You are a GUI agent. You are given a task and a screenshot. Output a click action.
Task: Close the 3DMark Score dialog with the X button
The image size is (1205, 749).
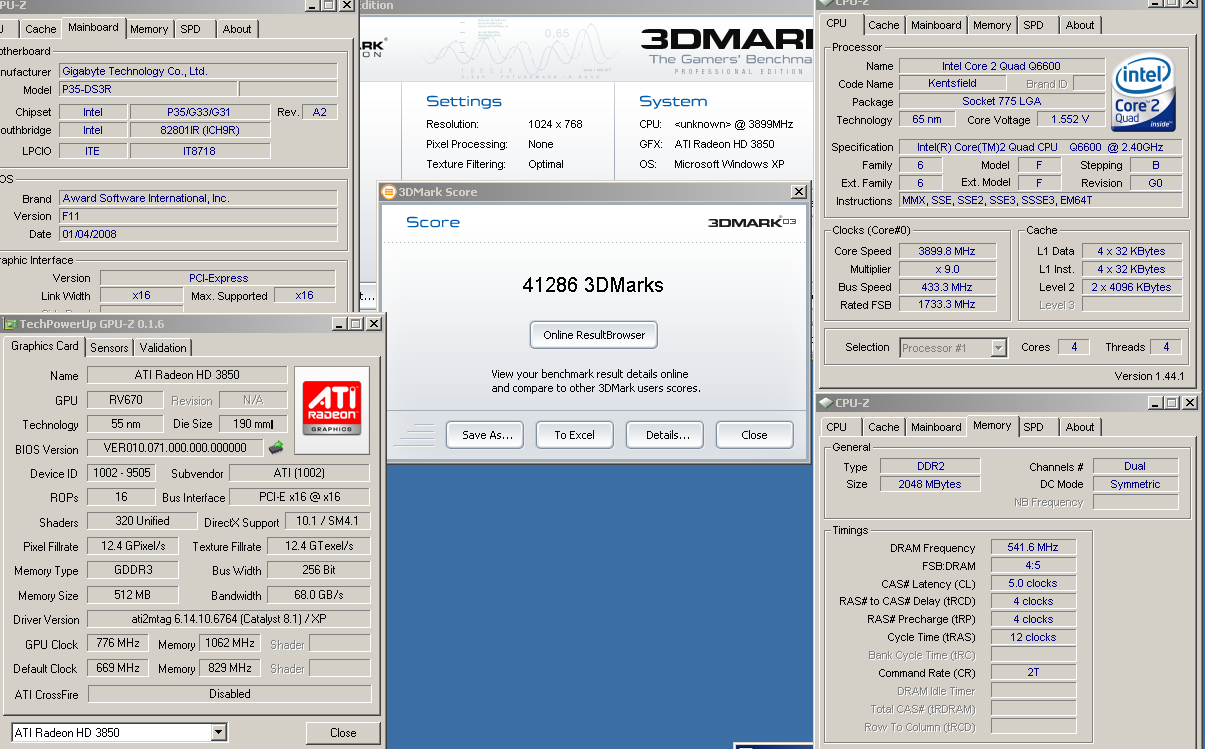tap(798, 191)
